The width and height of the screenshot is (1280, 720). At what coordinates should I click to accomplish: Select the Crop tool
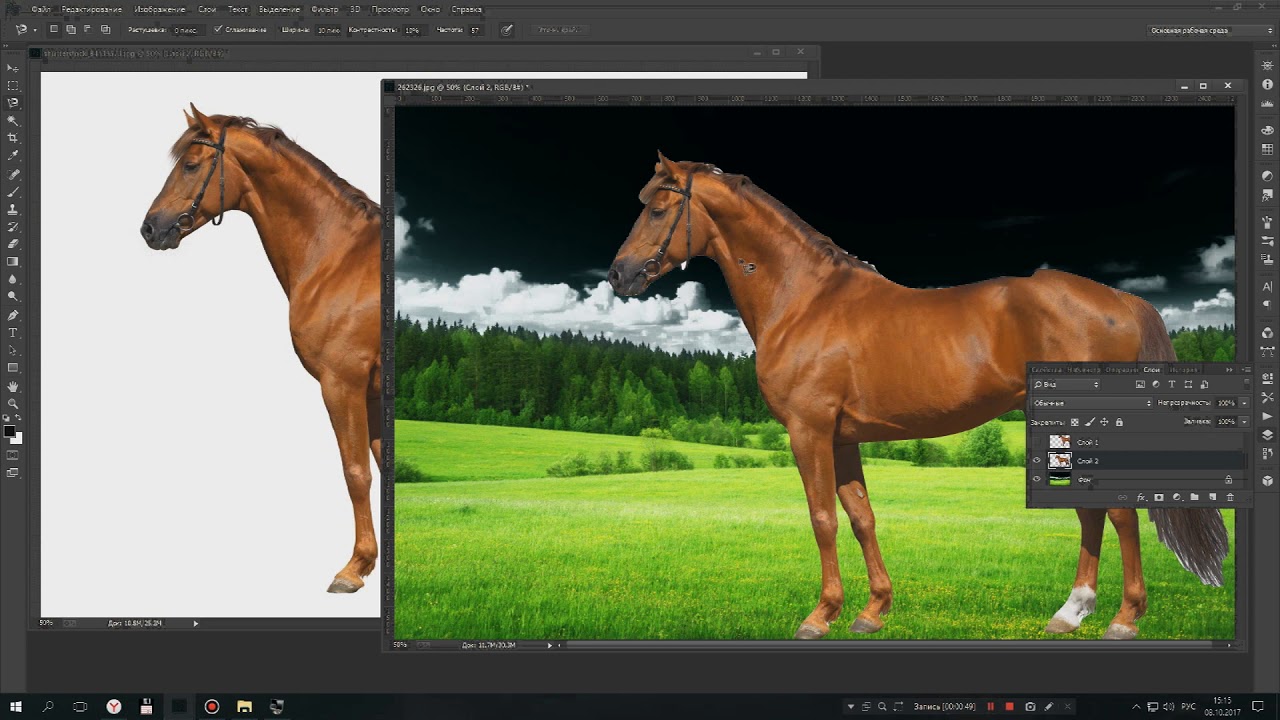coord(13,137)
